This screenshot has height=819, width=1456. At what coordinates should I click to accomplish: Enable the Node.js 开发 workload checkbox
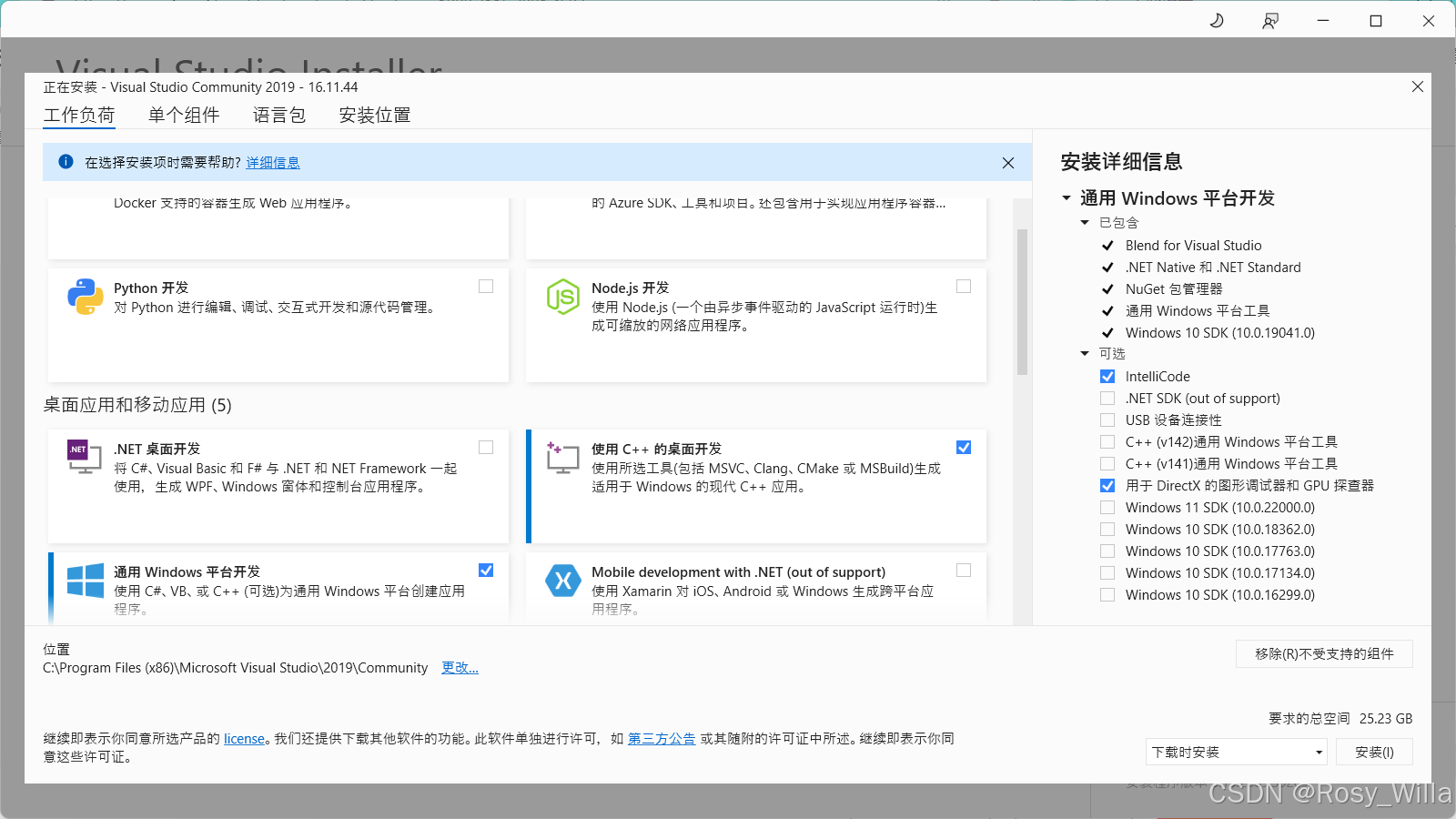(964, 287)
